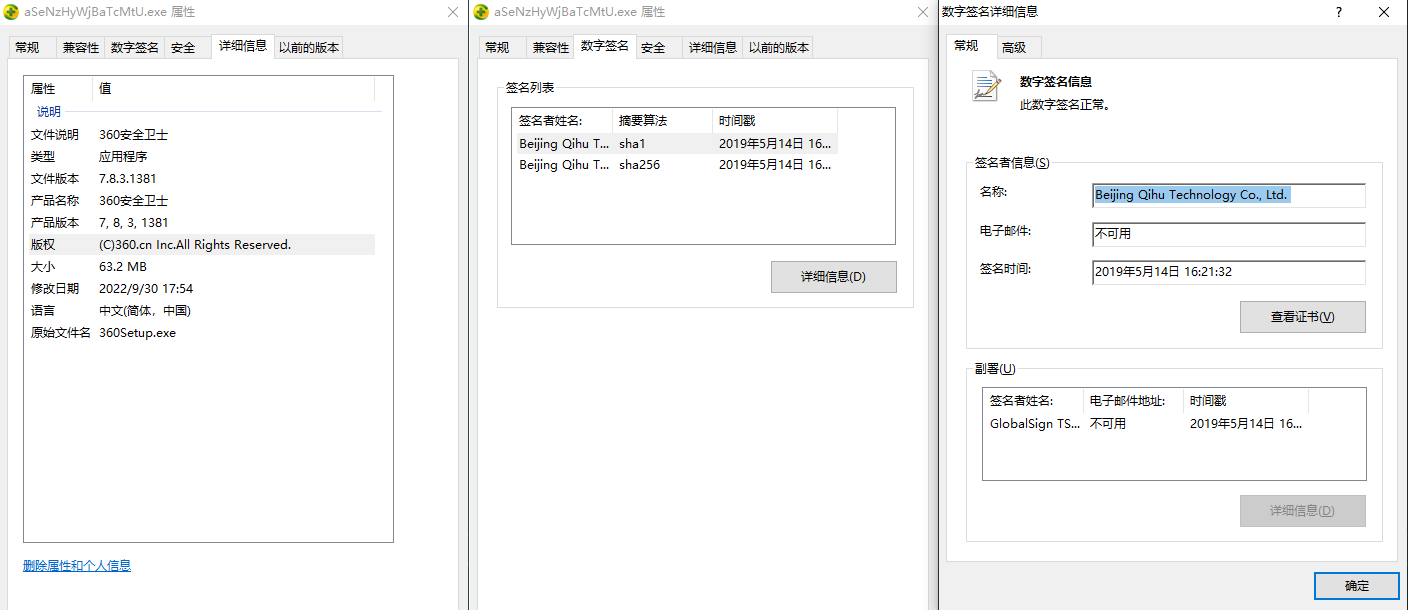1408x610 pixels.
Task: Click the 摘要算法 column header
Action: (643, 121)
